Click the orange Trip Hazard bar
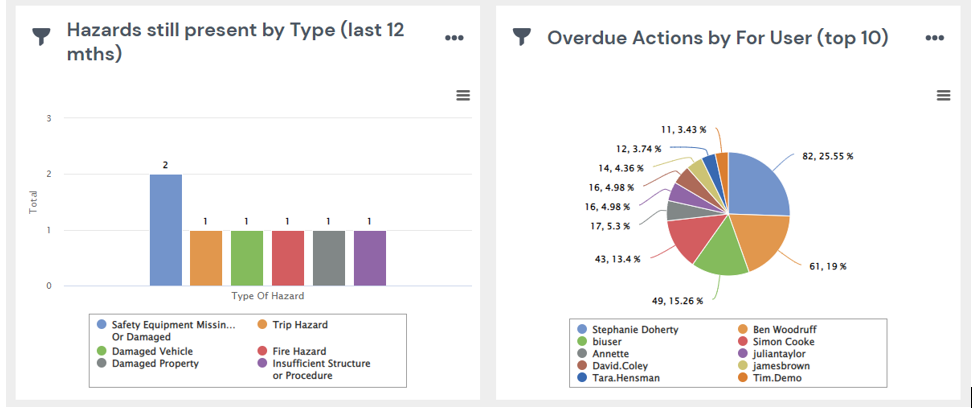Image resolution: width=974 pixels, height=411 pixels. pyautogui.click(x=206, y=258)
